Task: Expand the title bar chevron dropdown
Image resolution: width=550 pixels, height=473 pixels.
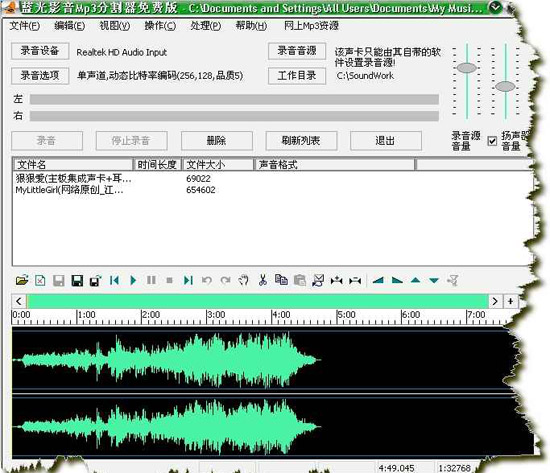Action: point(495,7)
